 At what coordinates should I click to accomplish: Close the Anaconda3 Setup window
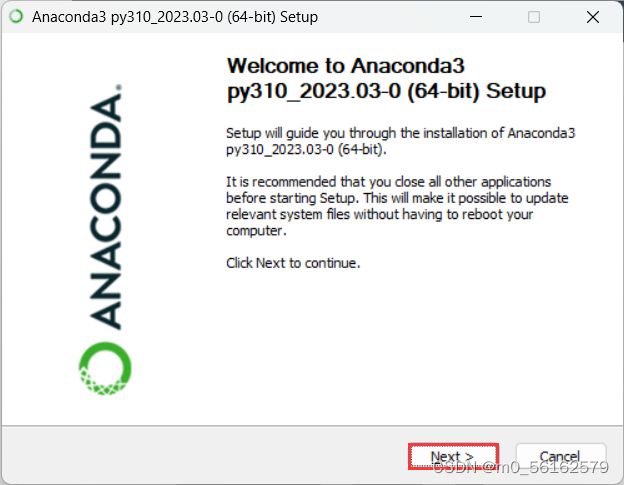(x=593, y=17)
